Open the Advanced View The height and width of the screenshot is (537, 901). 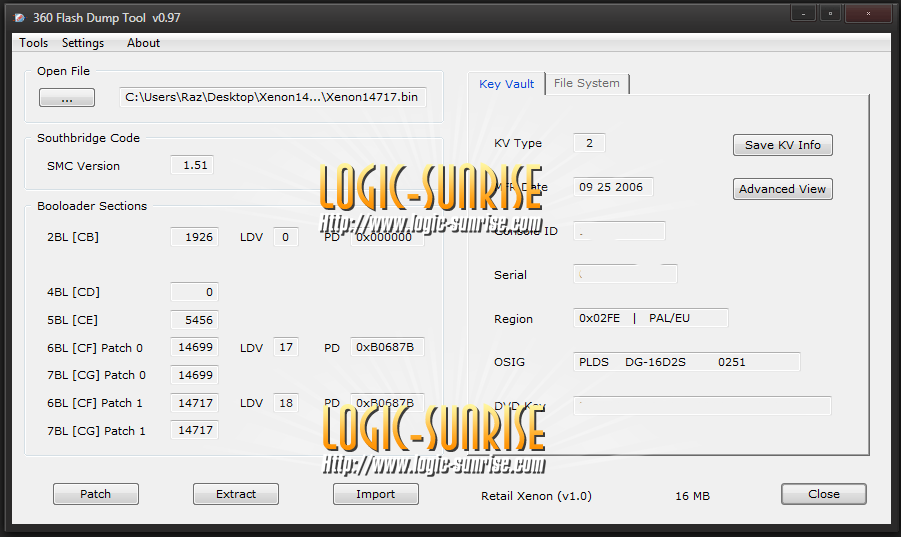point(782,189)
